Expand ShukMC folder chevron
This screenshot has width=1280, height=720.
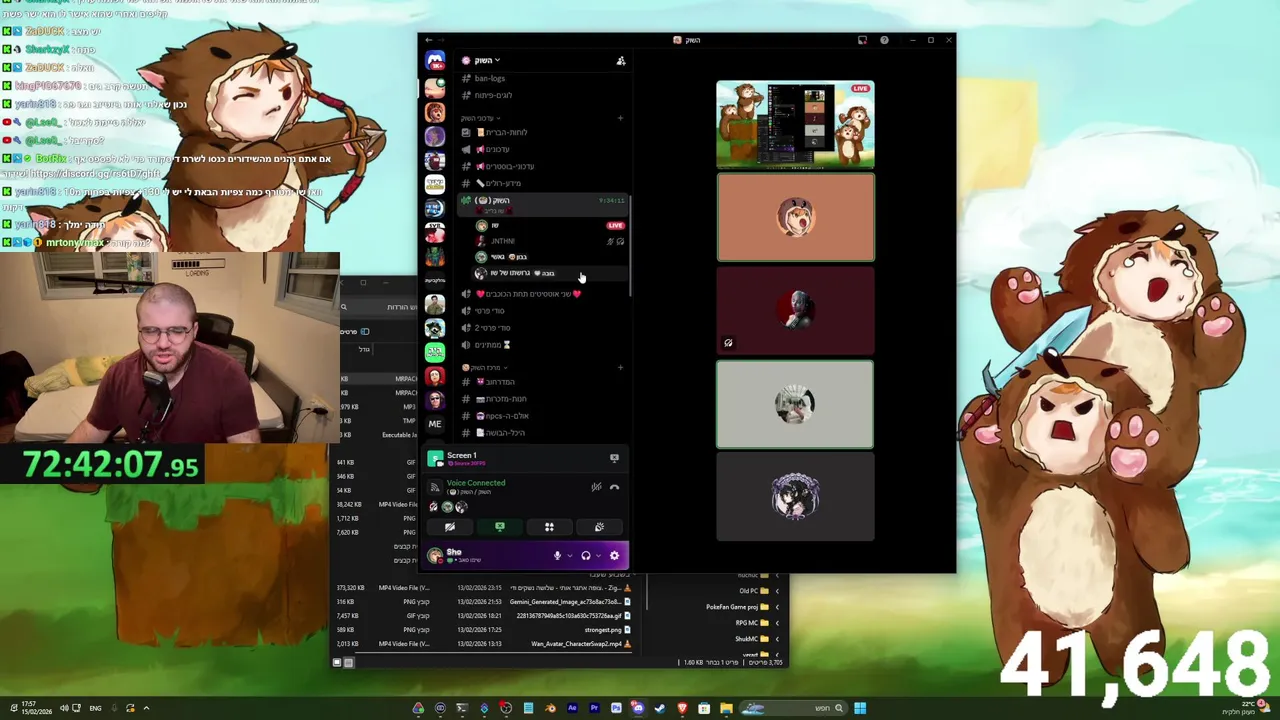(x=777, y=639)
